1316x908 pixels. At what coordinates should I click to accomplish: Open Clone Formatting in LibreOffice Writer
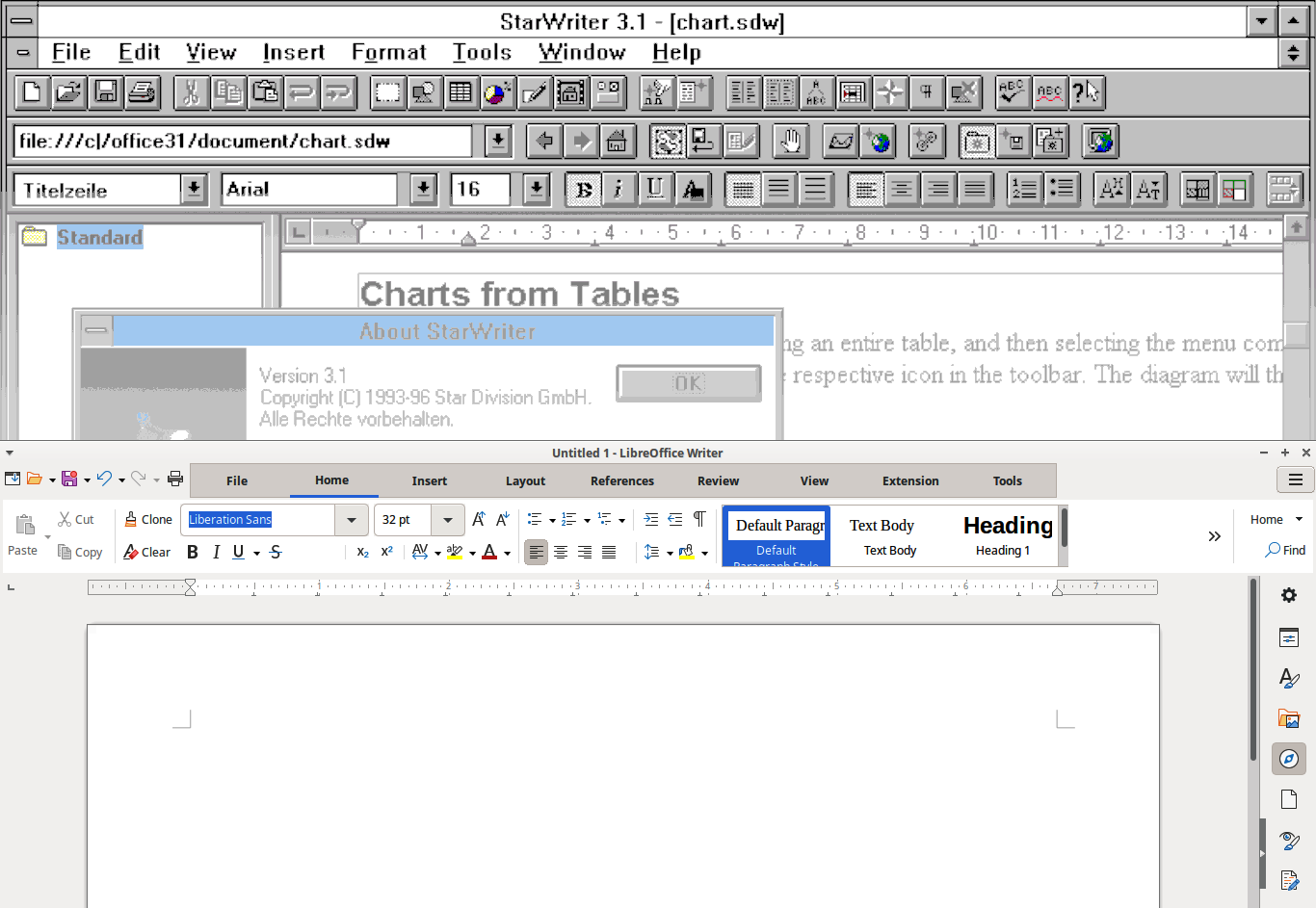[x=146, y=519]
